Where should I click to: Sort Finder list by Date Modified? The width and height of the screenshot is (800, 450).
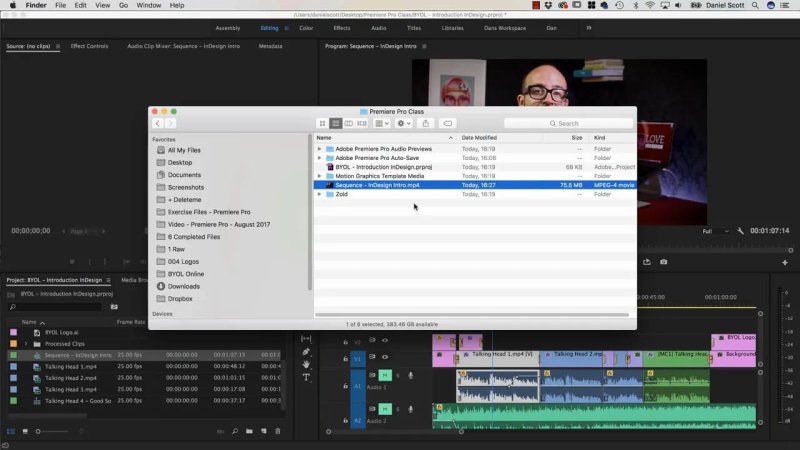pyautogui.click(x=479, y=138)
